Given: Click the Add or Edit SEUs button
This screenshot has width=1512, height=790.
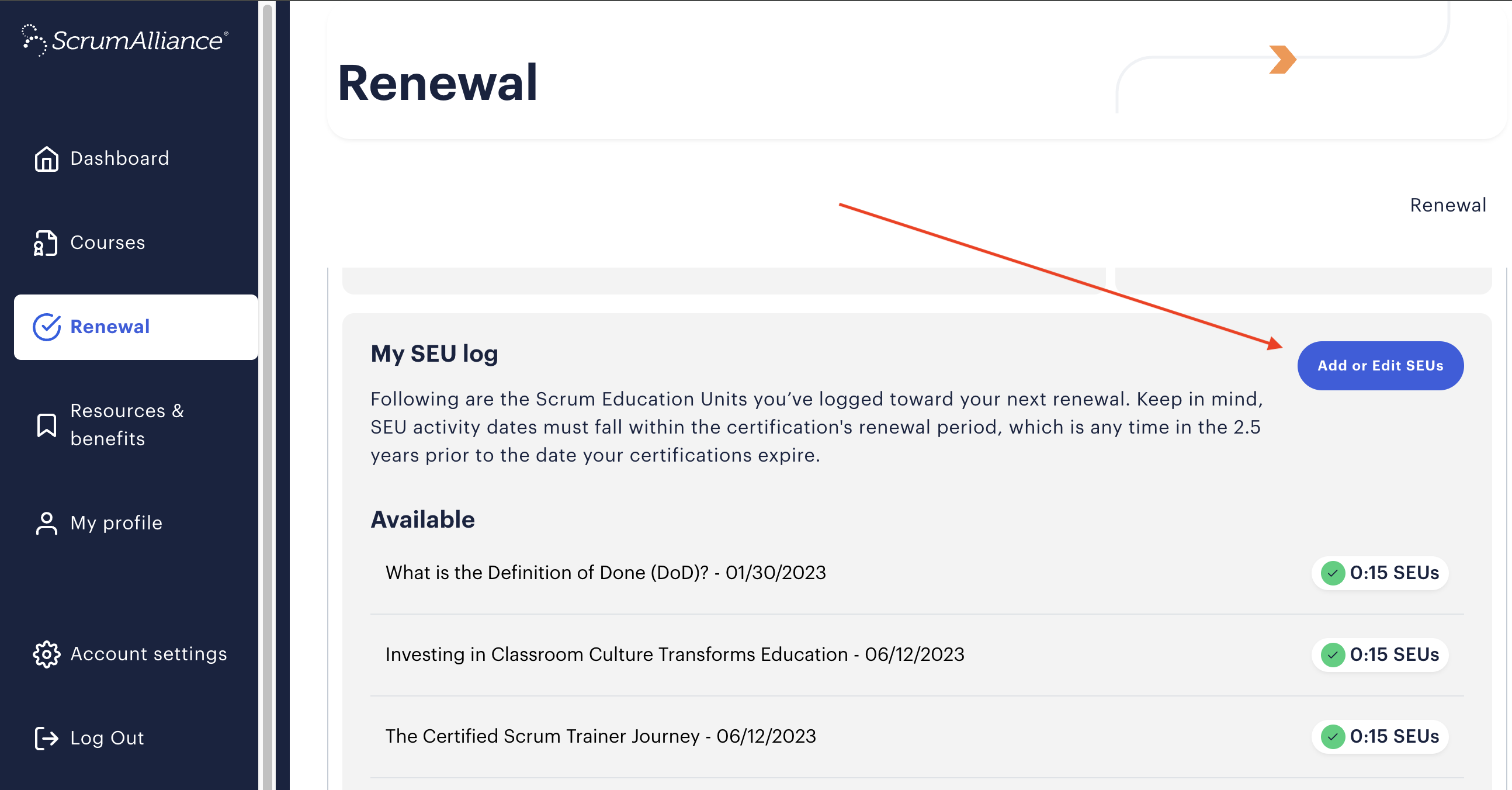Looking at the screenshot, I should (x=1380, y=366).
